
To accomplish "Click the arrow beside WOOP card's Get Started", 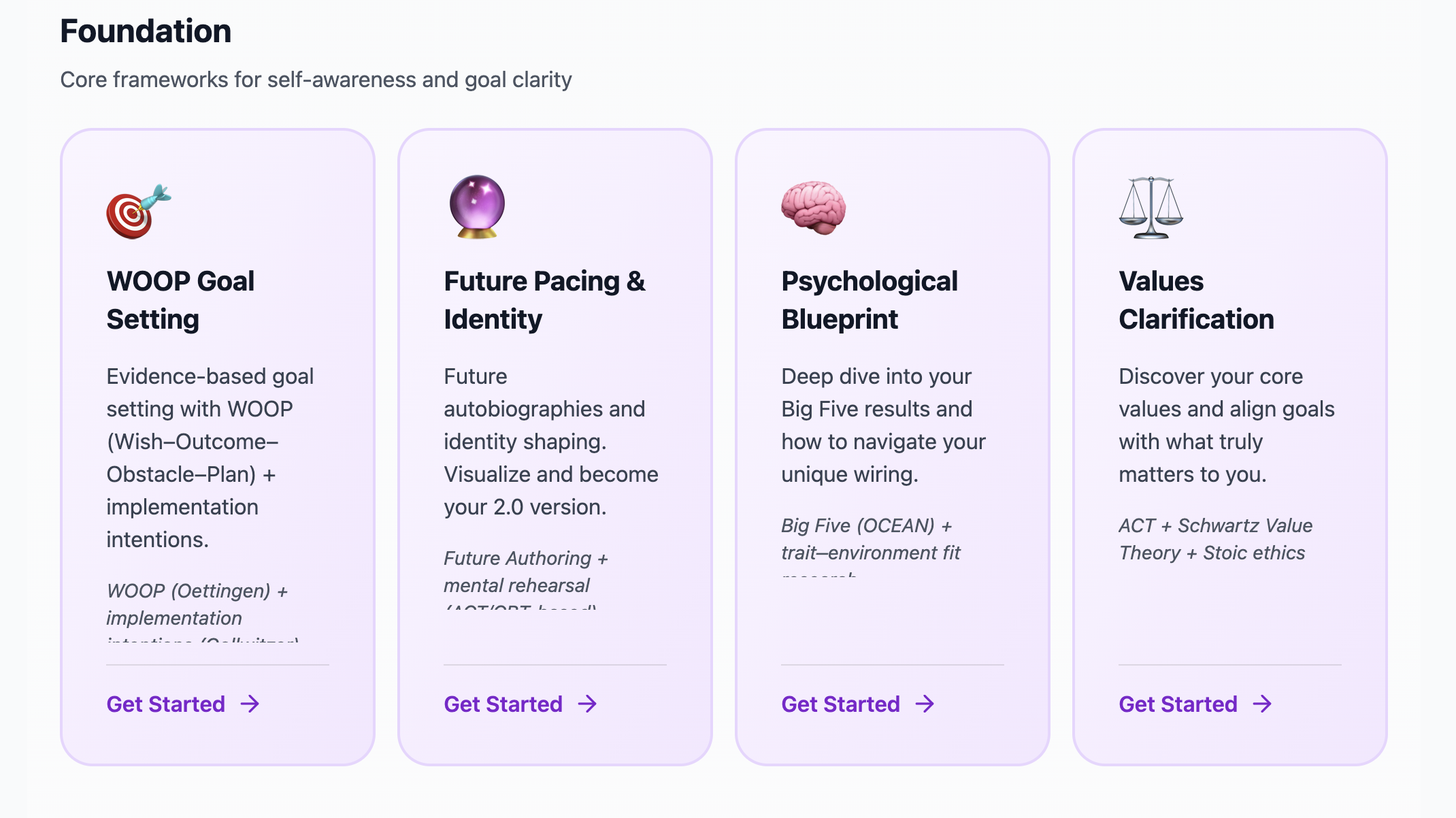I will (250, 704).
